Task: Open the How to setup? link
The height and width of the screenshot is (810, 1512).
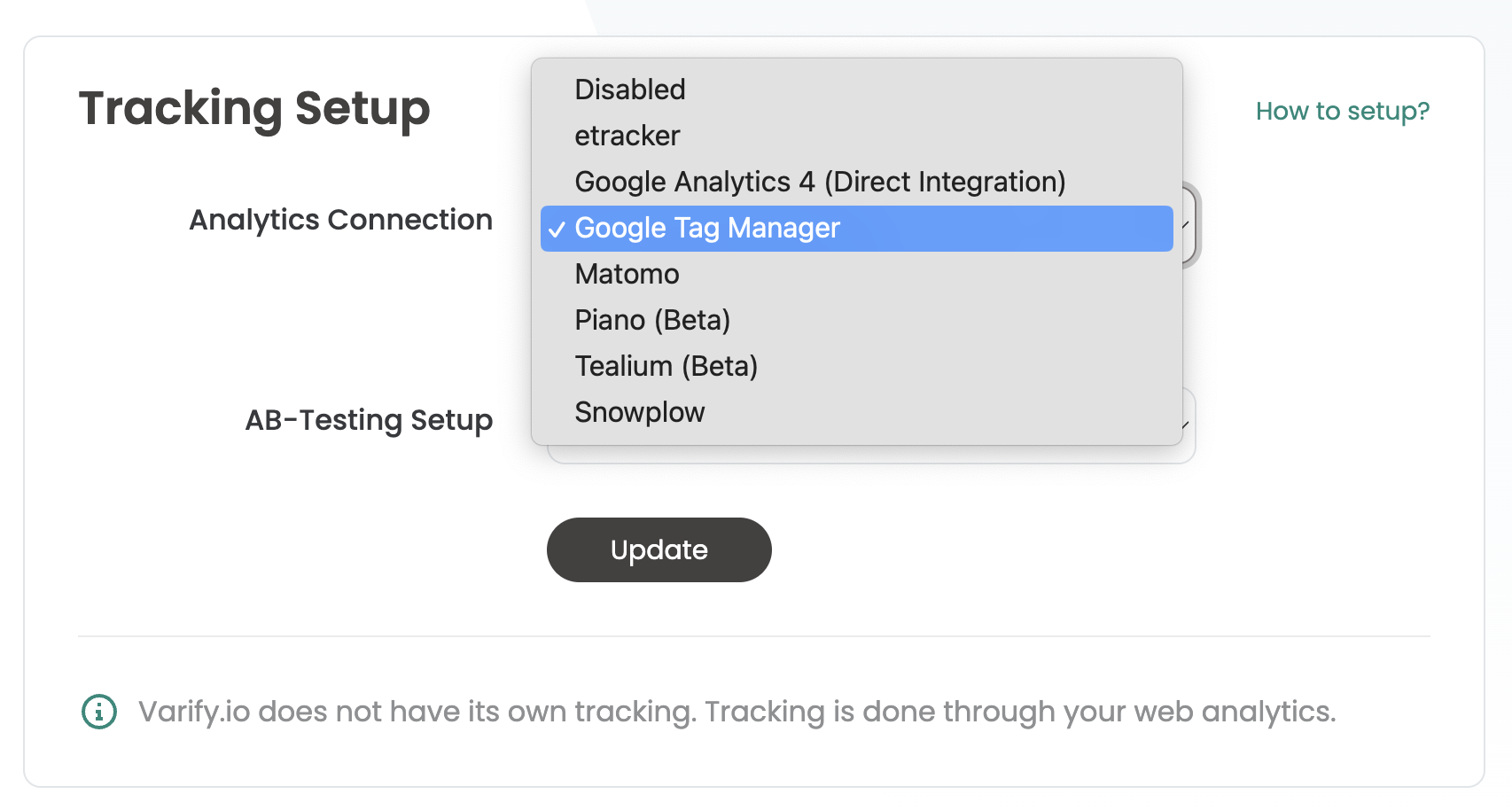Action: (1343, 111)
